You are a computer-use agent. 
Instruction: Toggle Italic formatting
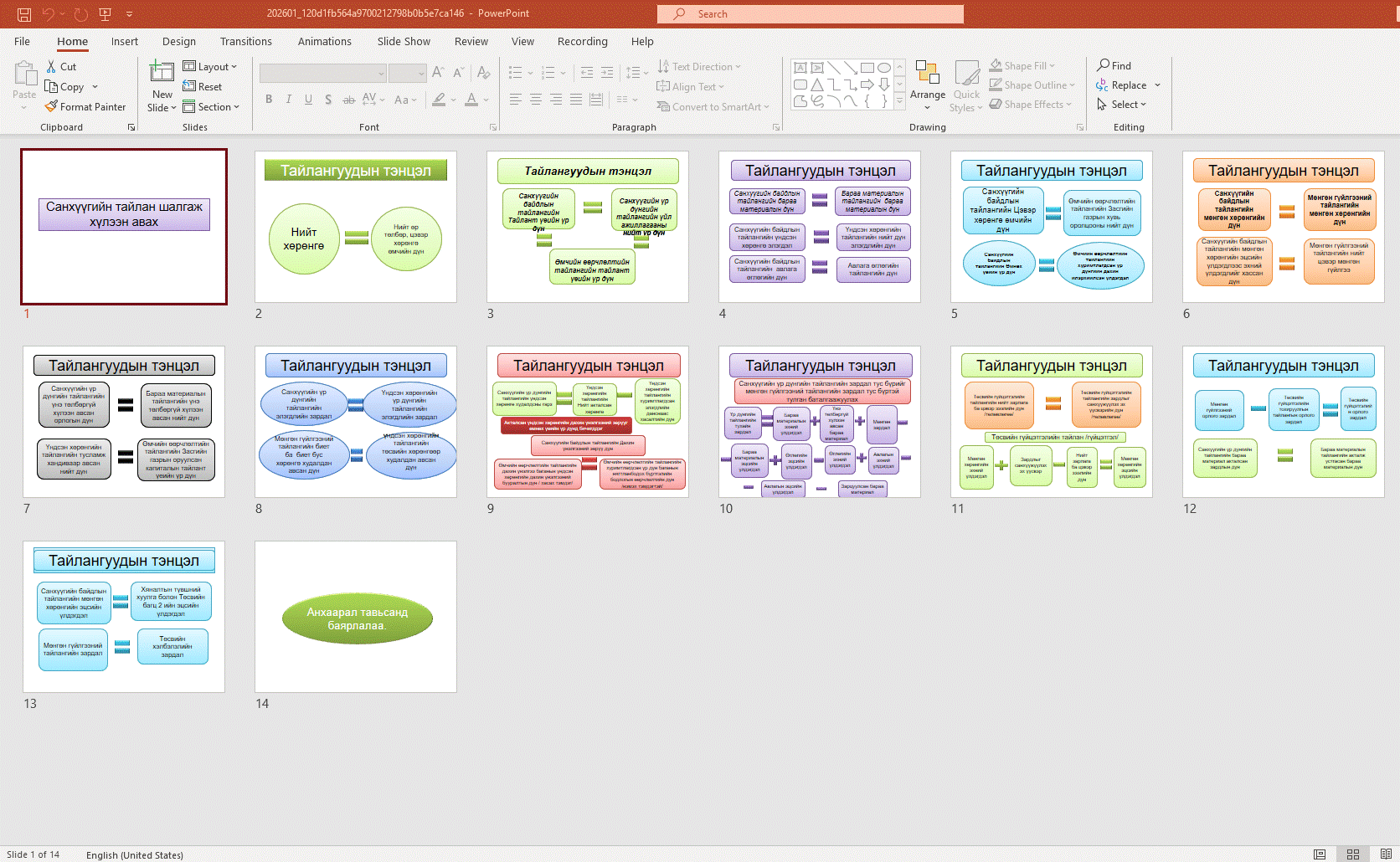[289, 100]
